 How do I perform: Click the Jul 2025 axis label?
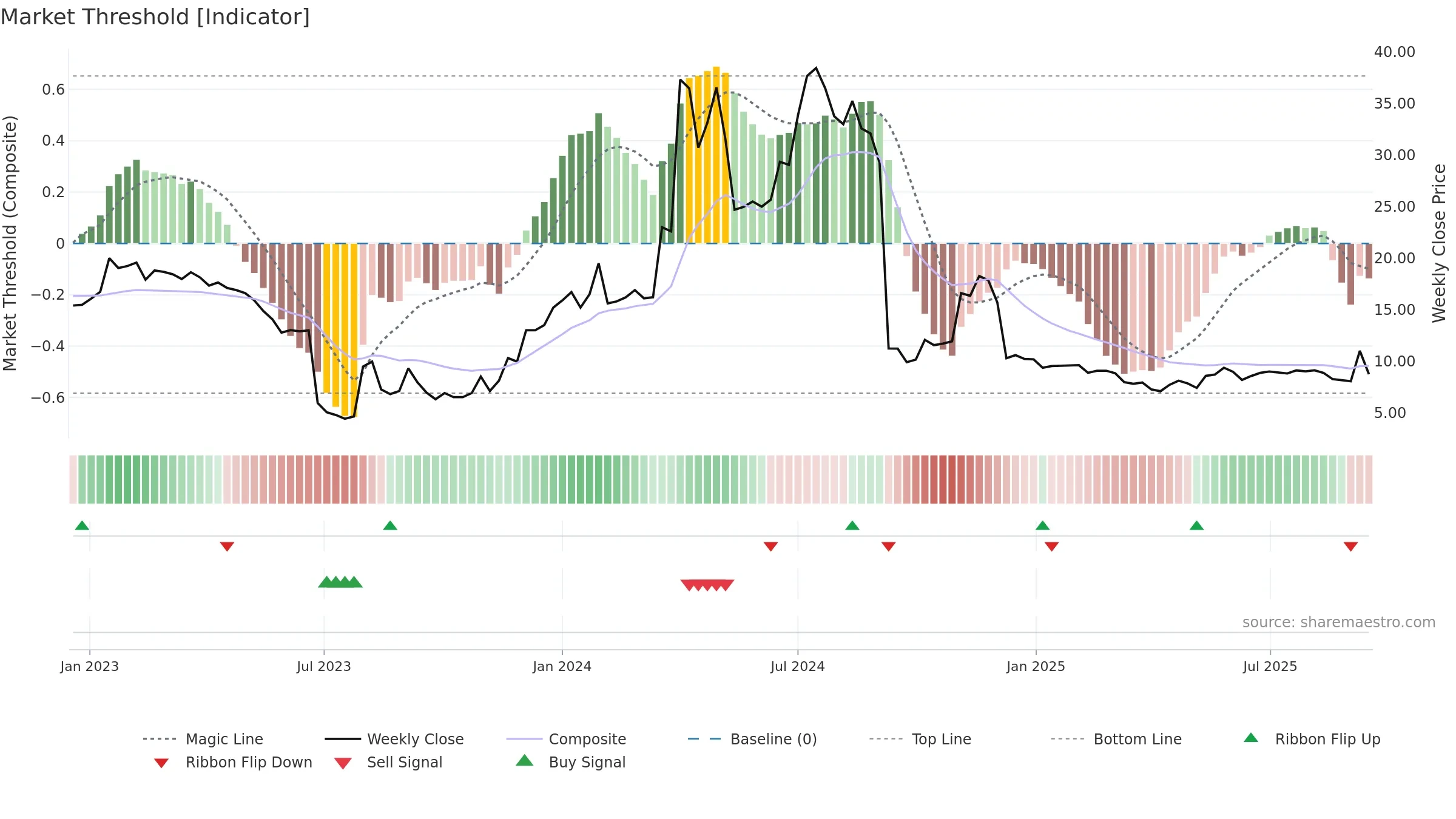click(1270, 666)
